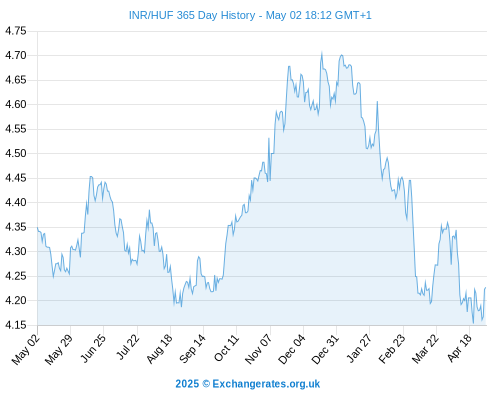Click the Aug 18 x-axis date label

point(160,348)
